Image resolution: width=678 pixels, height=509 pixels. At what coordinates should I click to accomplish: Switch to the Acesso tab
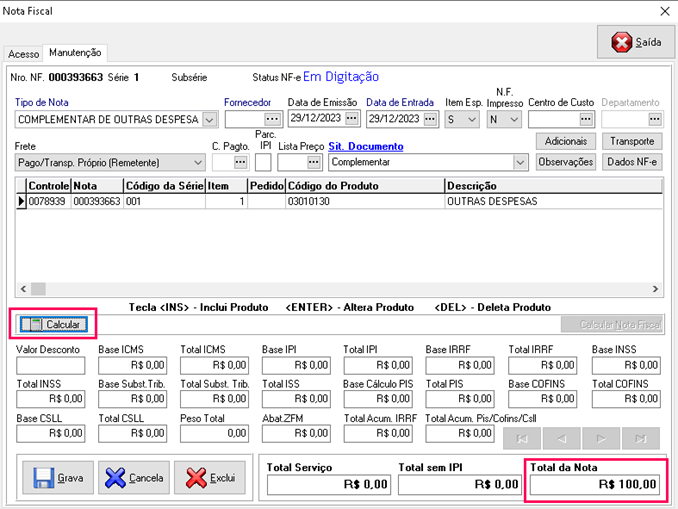[x=23, y=53]
